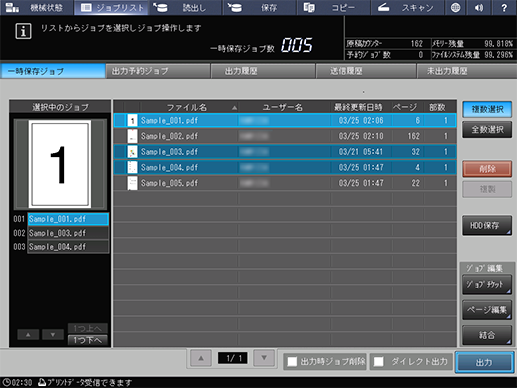Move selected job up with 1つ上へ
Image resolution: width=517 pixels, height=388 pixels.
pyautogui.click(x=88, y=328)
